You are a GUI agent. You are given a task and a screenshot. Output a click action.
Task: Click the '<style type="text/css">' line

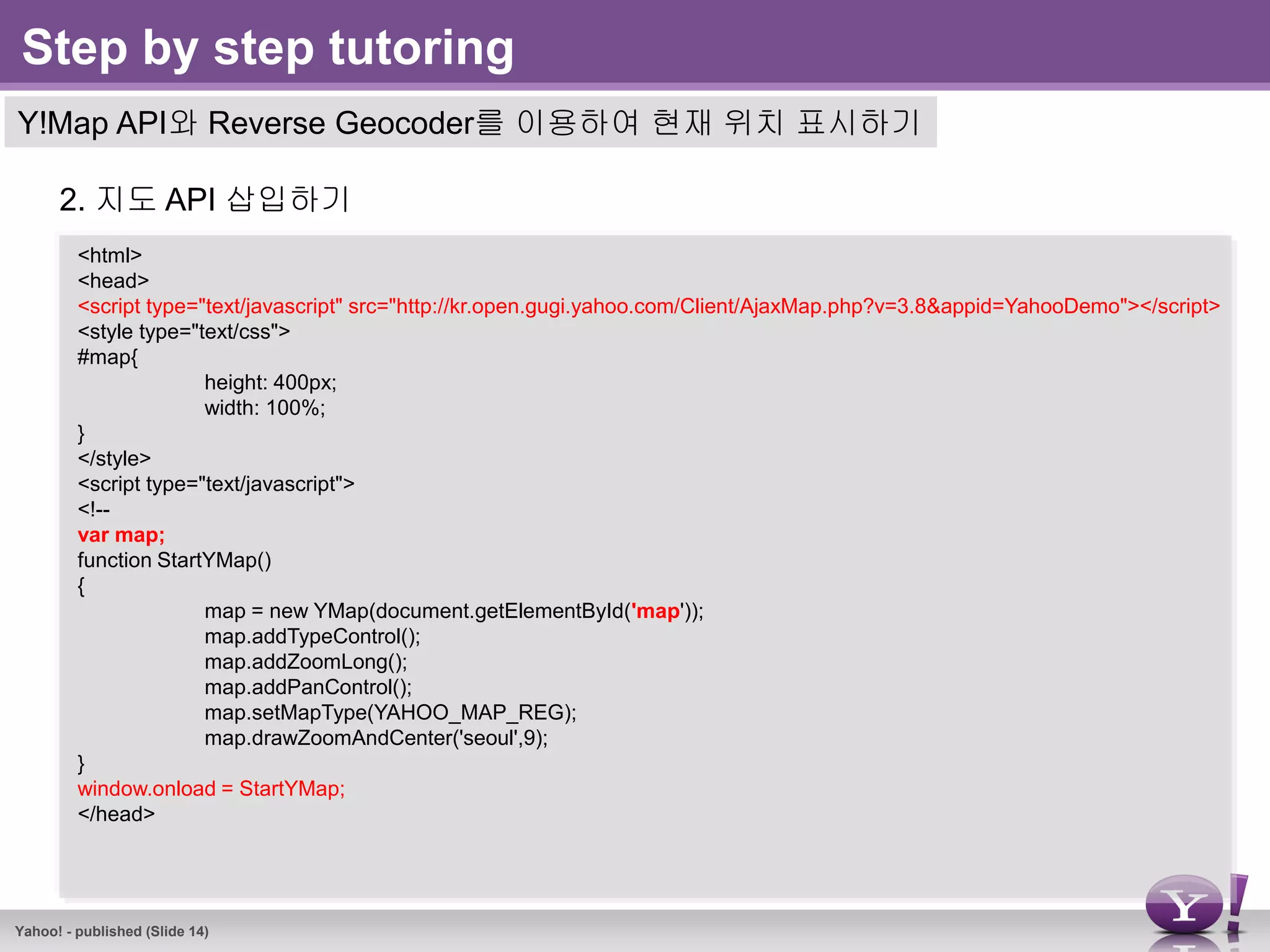coord(184,332)
